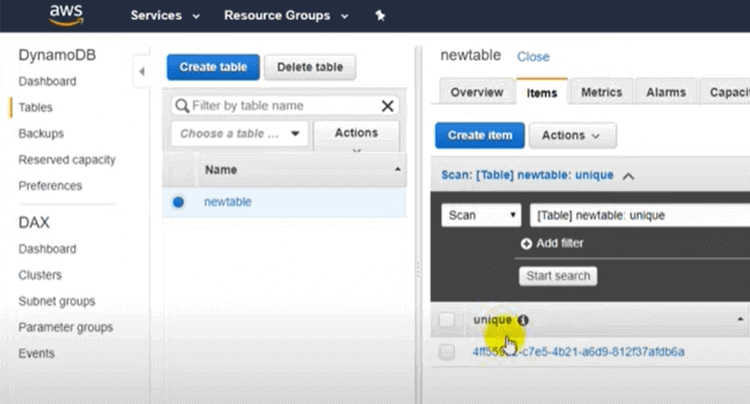Click the DAX sidebar heading
This screenshot has width=750, height=404.
click(34, 223)
